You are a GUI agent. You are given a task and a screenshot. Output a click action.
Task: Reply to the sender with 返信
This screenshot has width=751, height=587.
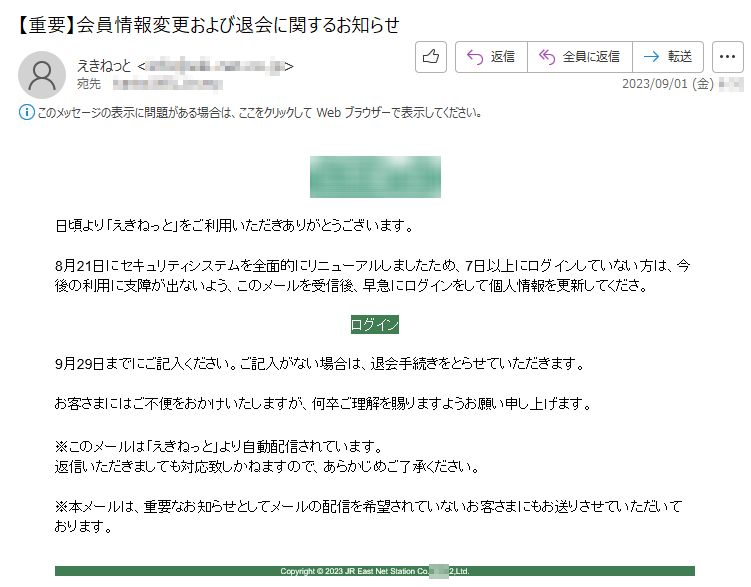(x=491, y=57)
